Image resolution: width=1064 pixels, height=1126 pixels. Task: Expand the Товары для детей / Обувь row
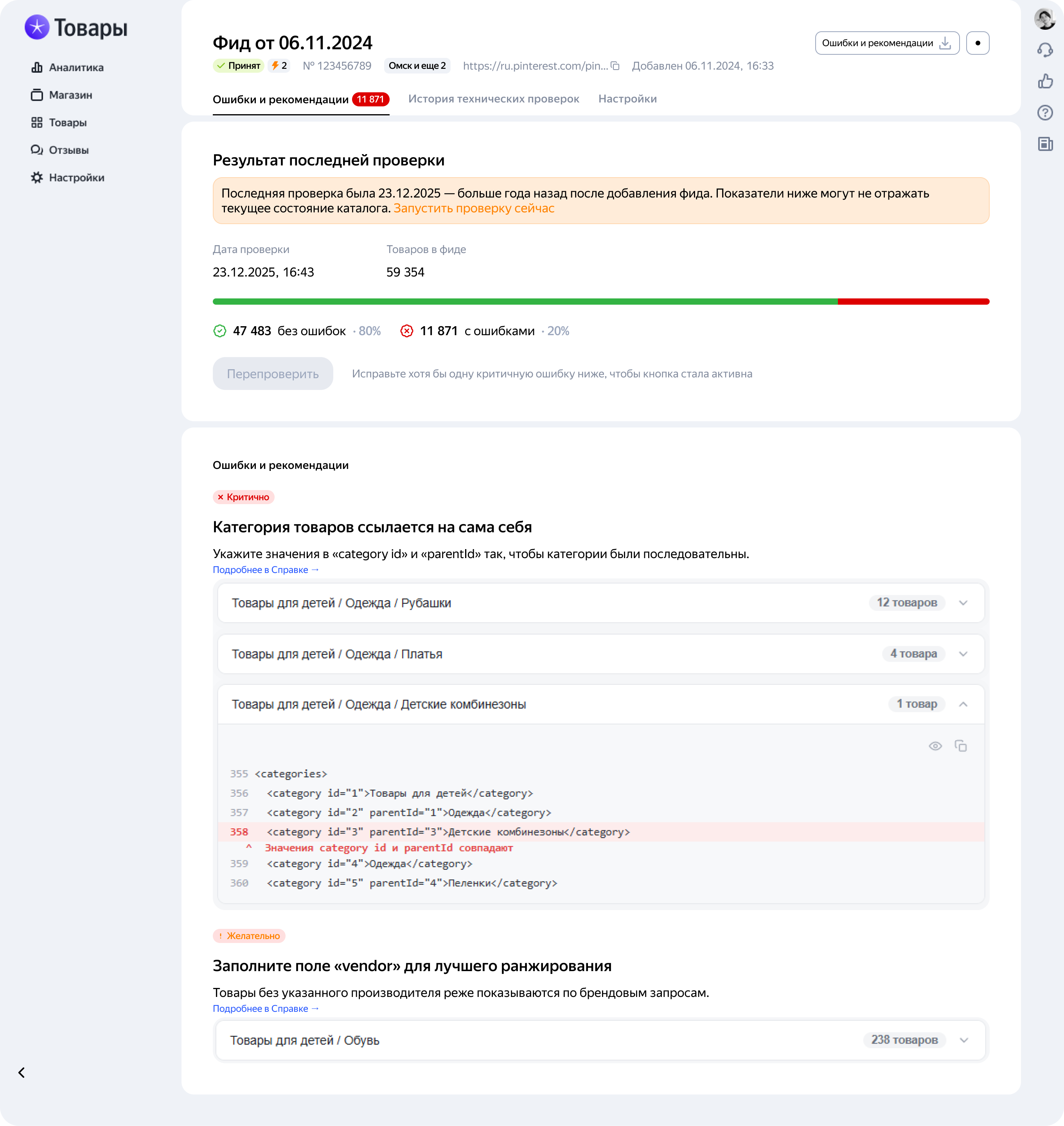(601, 1040)
